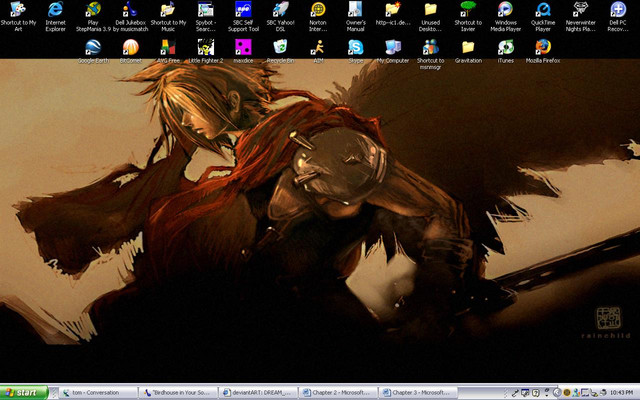Launch Internet Explorer from the desktop
Viewport: 640px width, 400px height.
pos(56,16)
